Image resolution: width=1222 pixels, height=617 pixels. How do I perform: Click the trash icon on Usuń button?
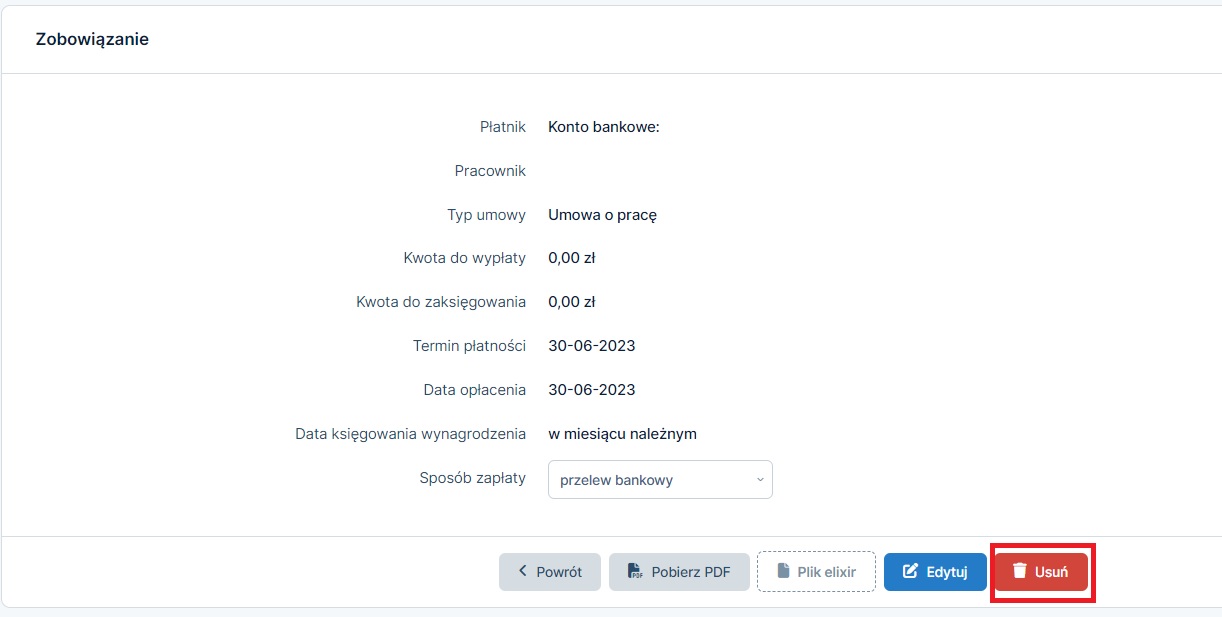tap(1019, 572)
